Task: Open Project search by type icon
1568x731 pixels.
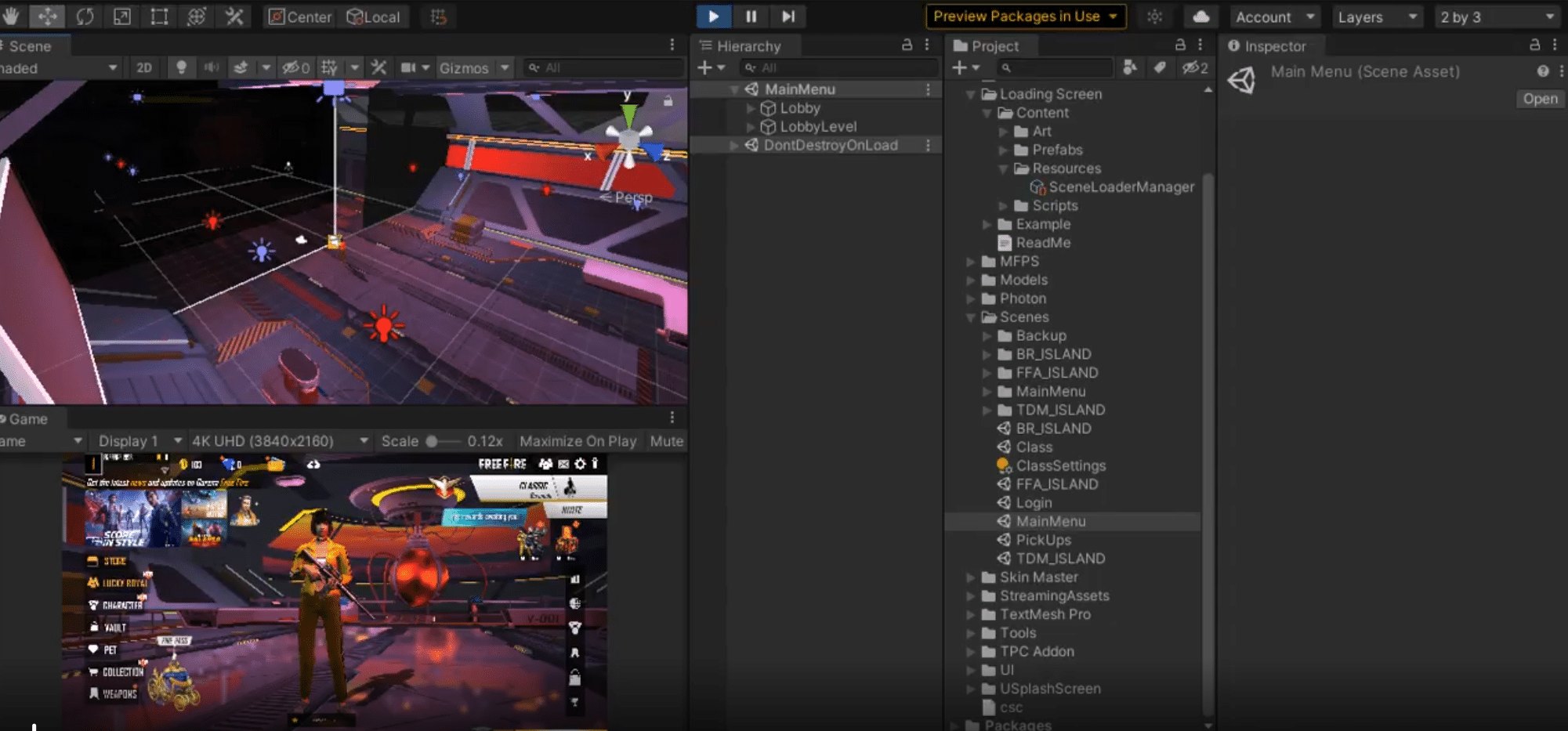Action: coord(1130,68)
